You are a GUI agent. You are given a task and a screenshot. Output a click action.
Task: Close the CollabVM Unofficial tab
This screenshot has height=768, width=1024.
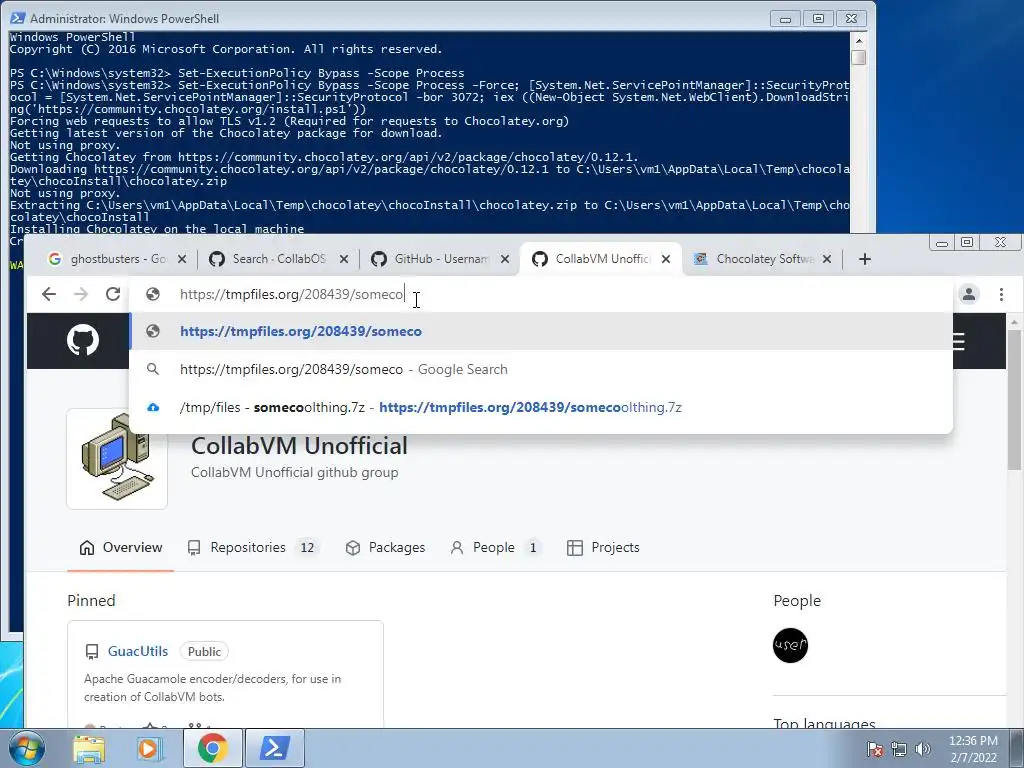click(x=665, y=259)
